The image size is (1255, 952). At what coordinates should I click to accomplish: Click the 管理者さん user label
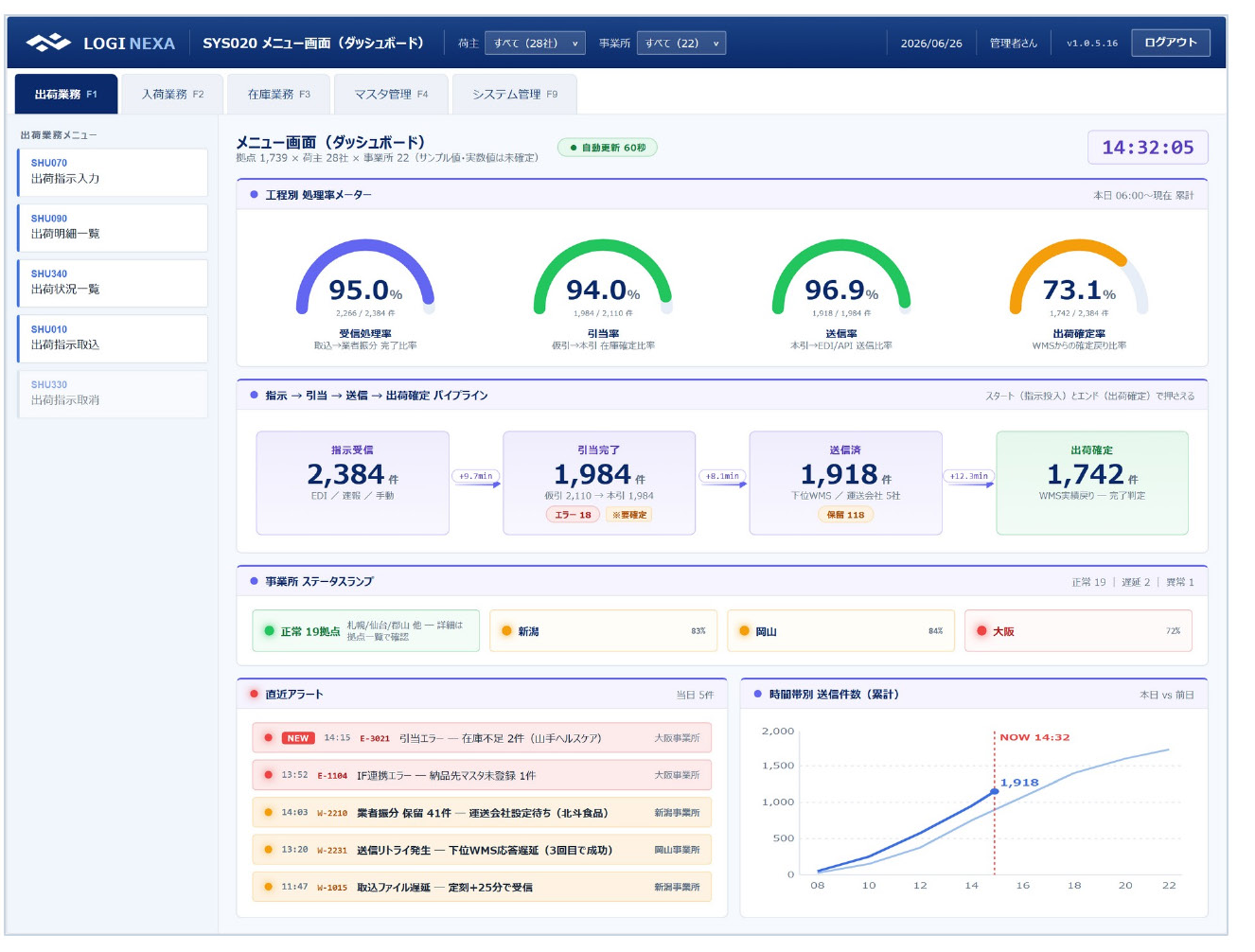click(1013, 44)
